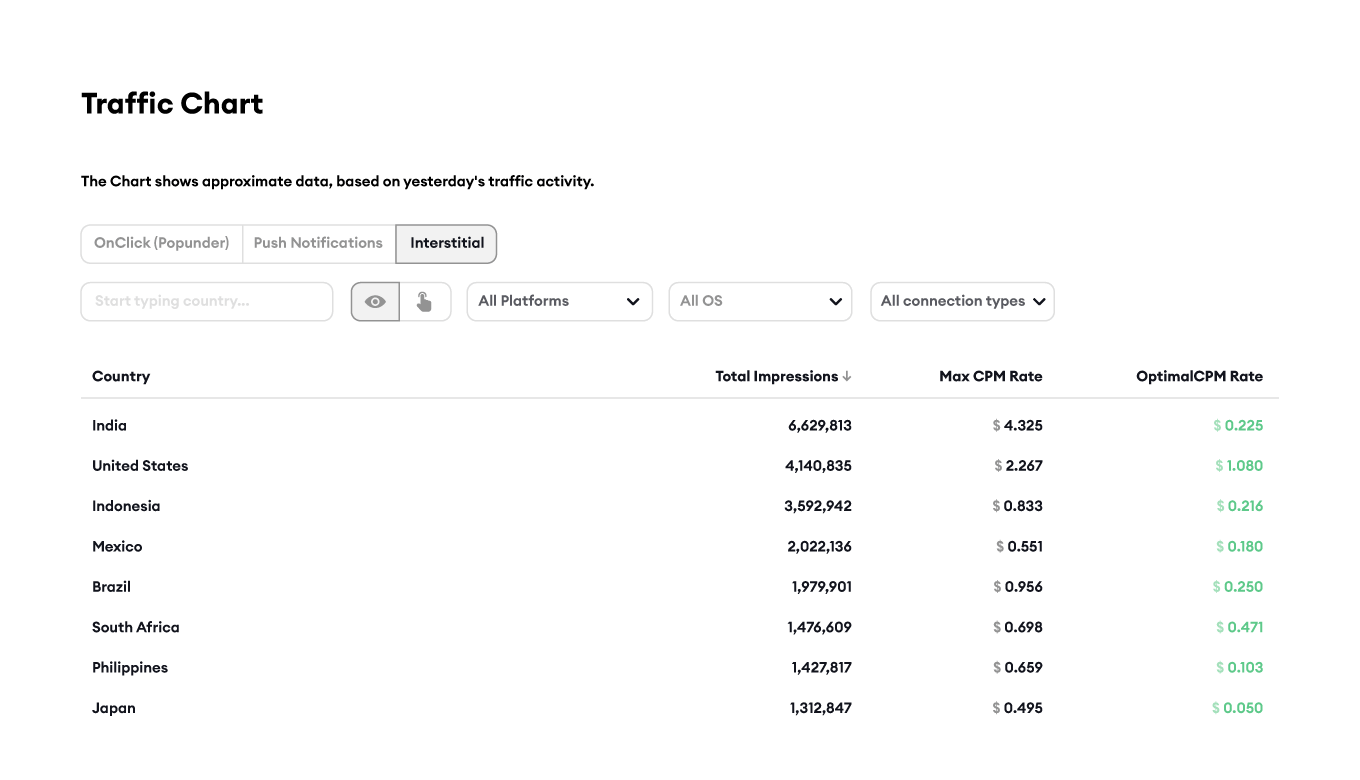Switch to the OnClick (Popunder) tab
The height and width of the screenshot is (780, 1360).
pyautogui.click(x=162, y=243)
